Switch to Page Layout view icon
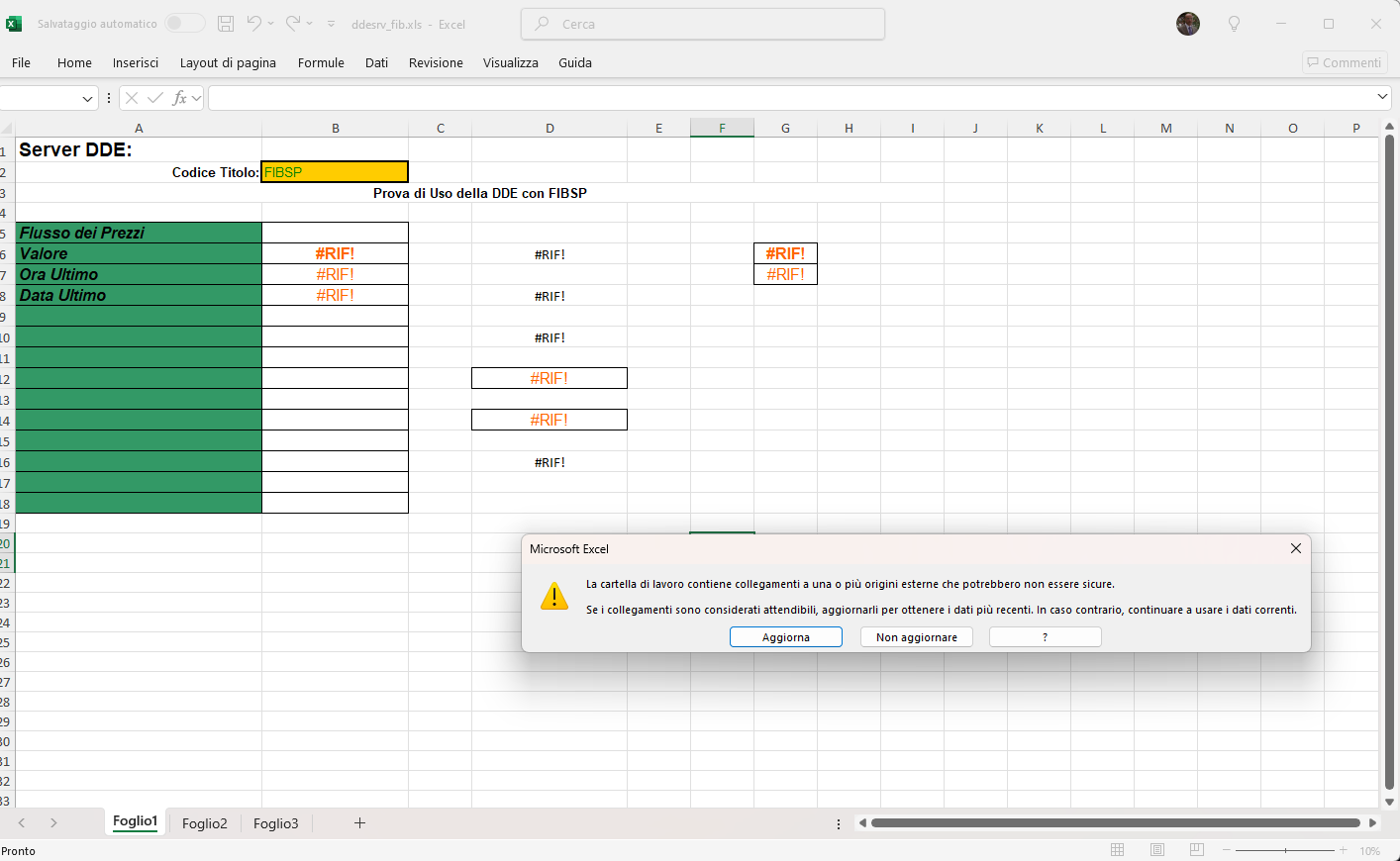Screen dimensions: 1400x861 pyautogui.click(x=1157, y=850)
